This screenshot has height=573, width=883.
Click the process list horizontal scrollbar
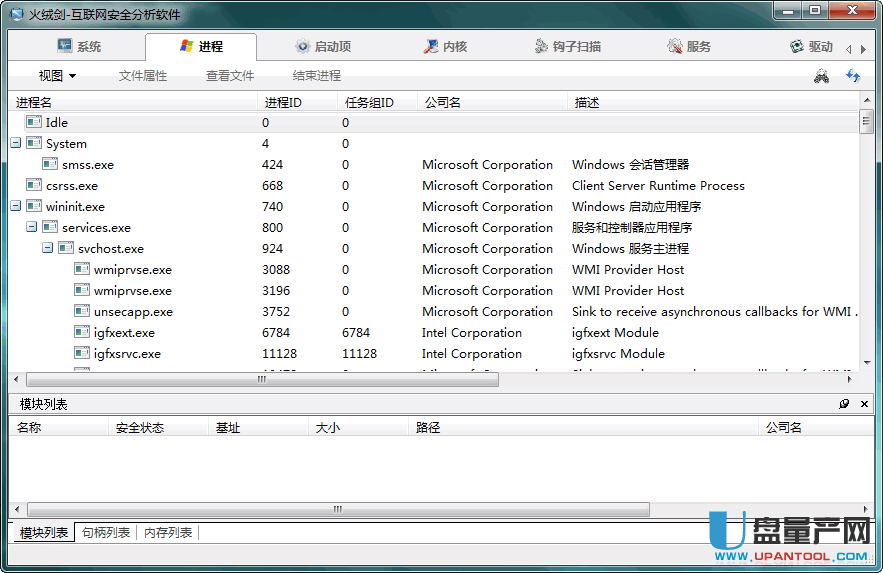(260, 380)
